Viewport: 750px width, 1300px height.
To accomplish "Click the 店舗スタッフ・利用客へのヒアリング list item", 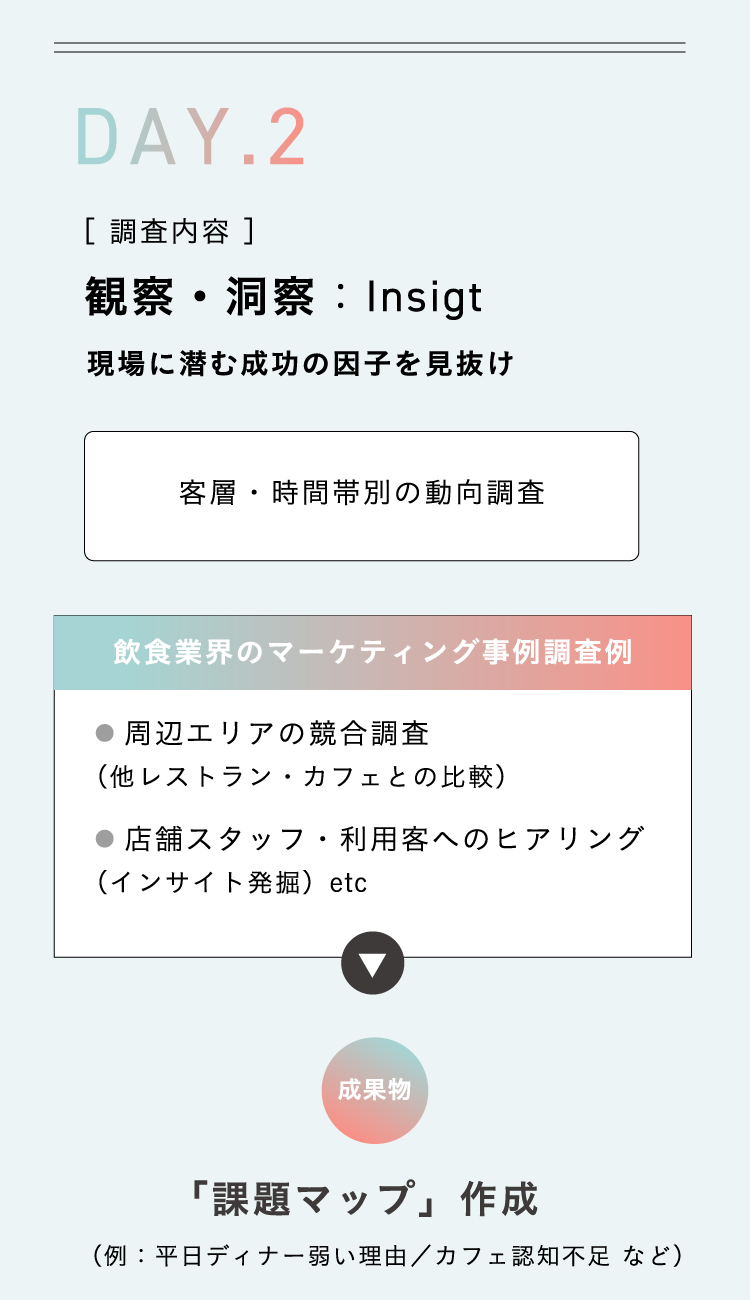I will tap(384, 838).
